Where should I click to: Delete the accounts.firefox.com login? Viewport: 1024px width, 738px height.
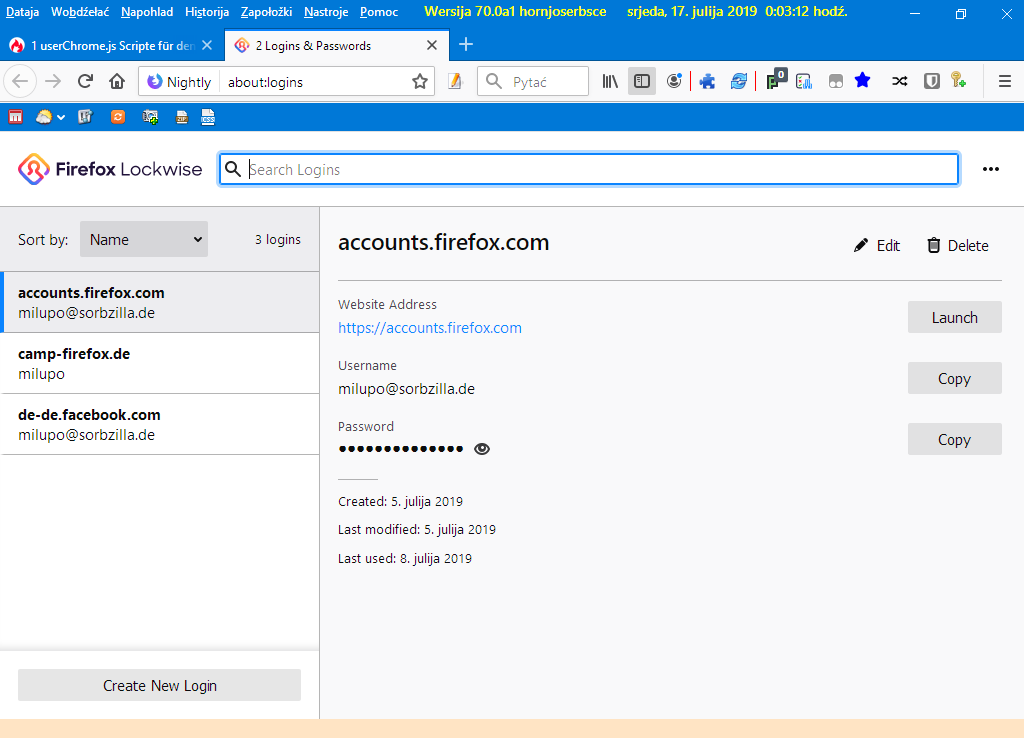point(957,246)
